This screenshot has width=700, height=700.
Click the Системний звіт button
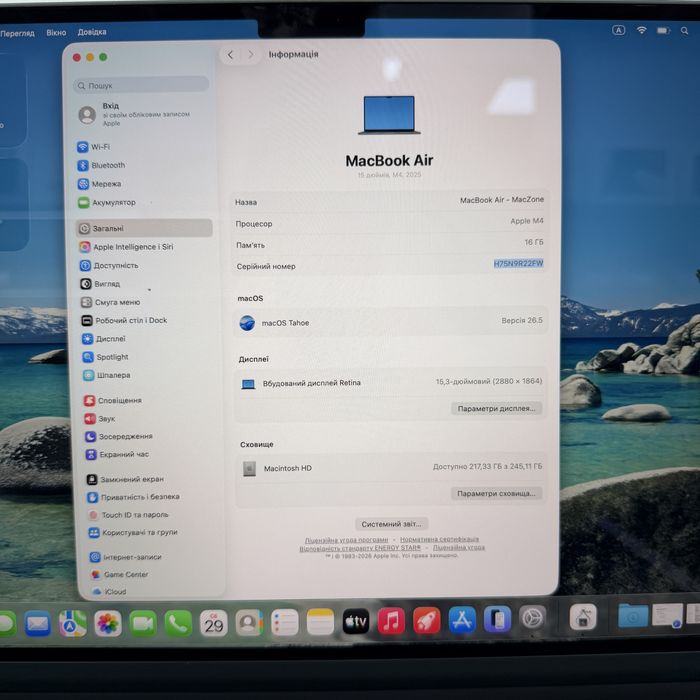(392, 524)
